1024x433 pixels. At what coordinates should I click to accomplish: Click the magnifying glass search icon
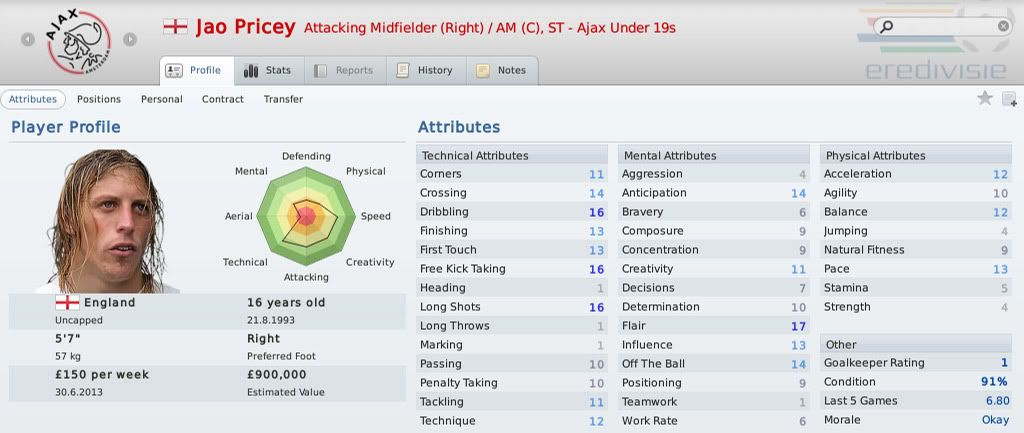(886, 27)
